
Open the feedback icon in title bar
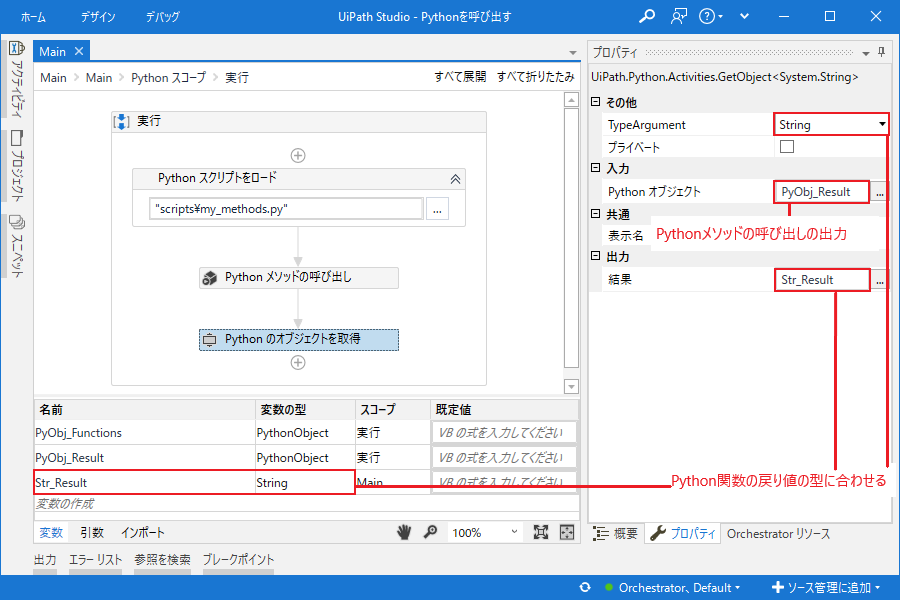(678, 16)
